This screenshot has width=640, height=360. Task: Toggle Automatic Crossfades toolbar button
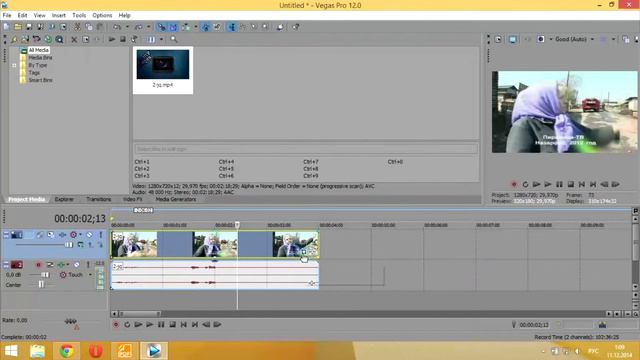pyautogui.click(x=173, y=27)
